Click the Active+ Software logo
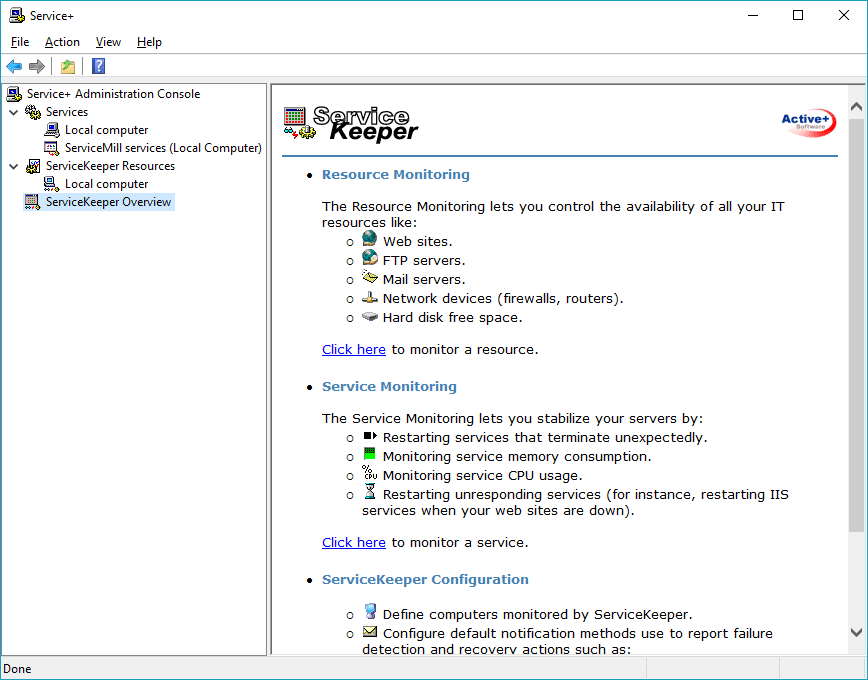This screenshot has width=868, height=680. click(808, 122)
